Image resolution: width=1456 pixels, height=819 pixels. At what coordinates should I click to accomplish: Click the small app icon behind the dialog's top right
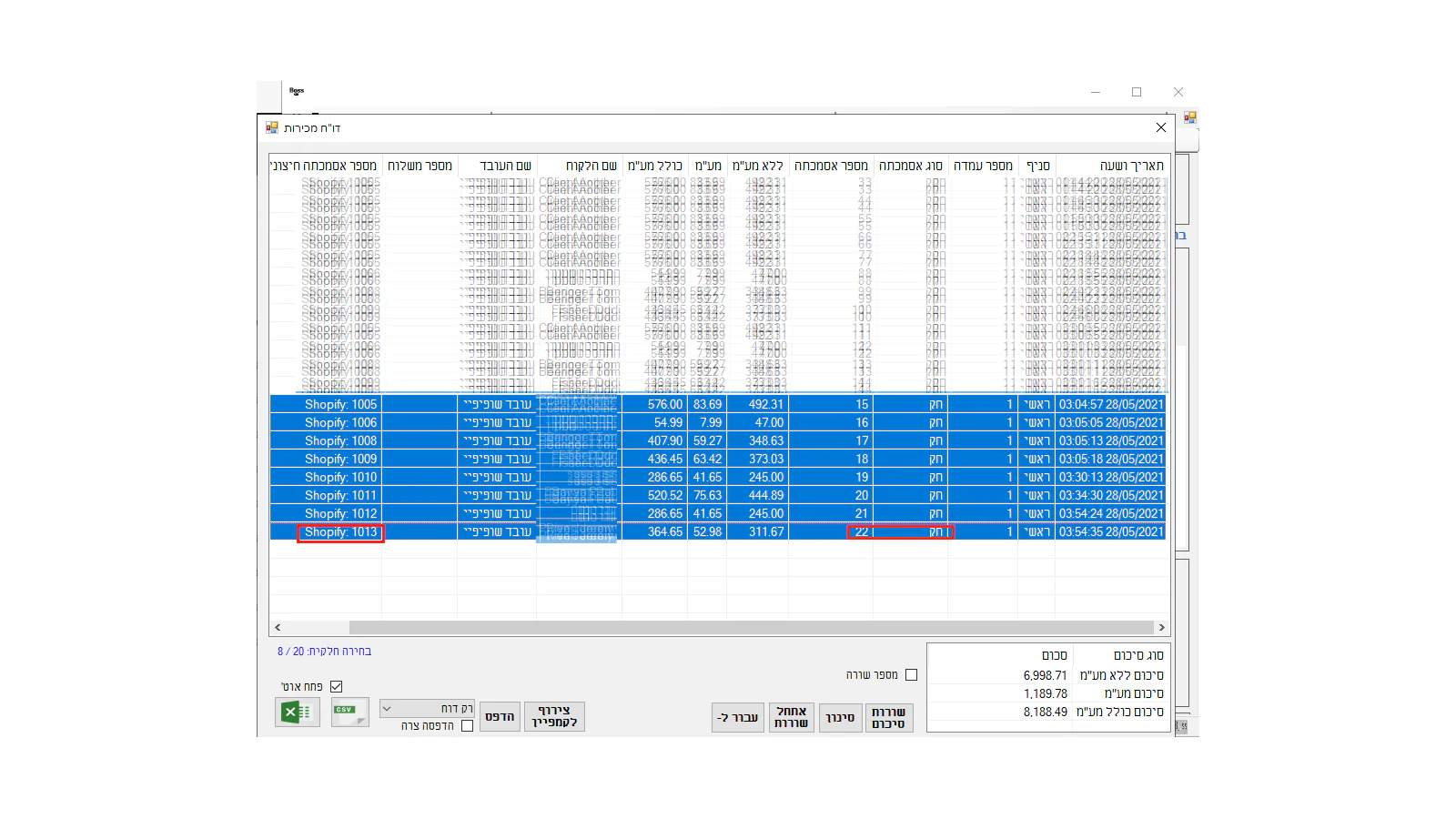(x=1190, y=117)
